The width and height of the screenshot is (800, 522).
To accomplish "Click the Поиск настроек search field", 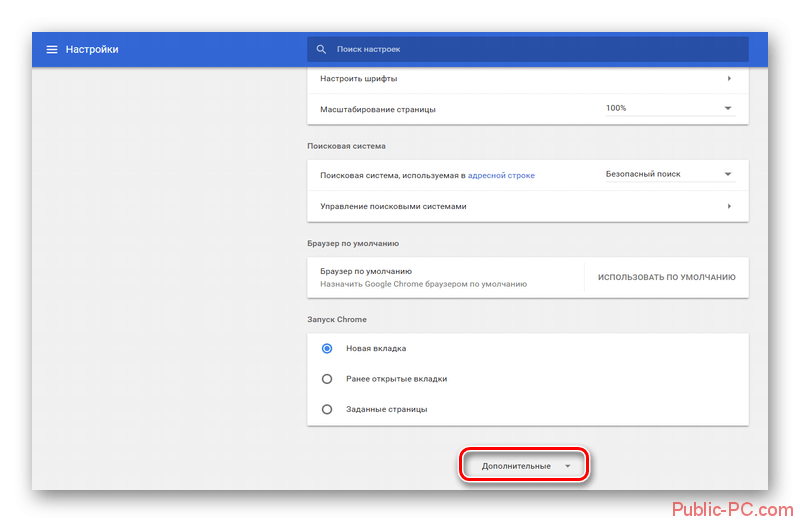I will pyautogui.click(x=528, y=49).
